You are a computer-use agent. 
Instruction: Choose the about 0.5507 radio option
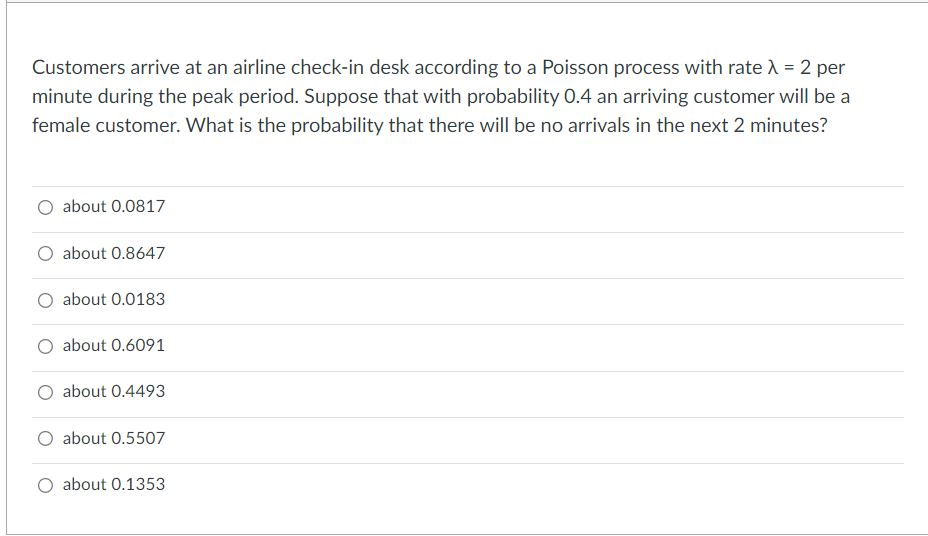(x=46, y=438)
